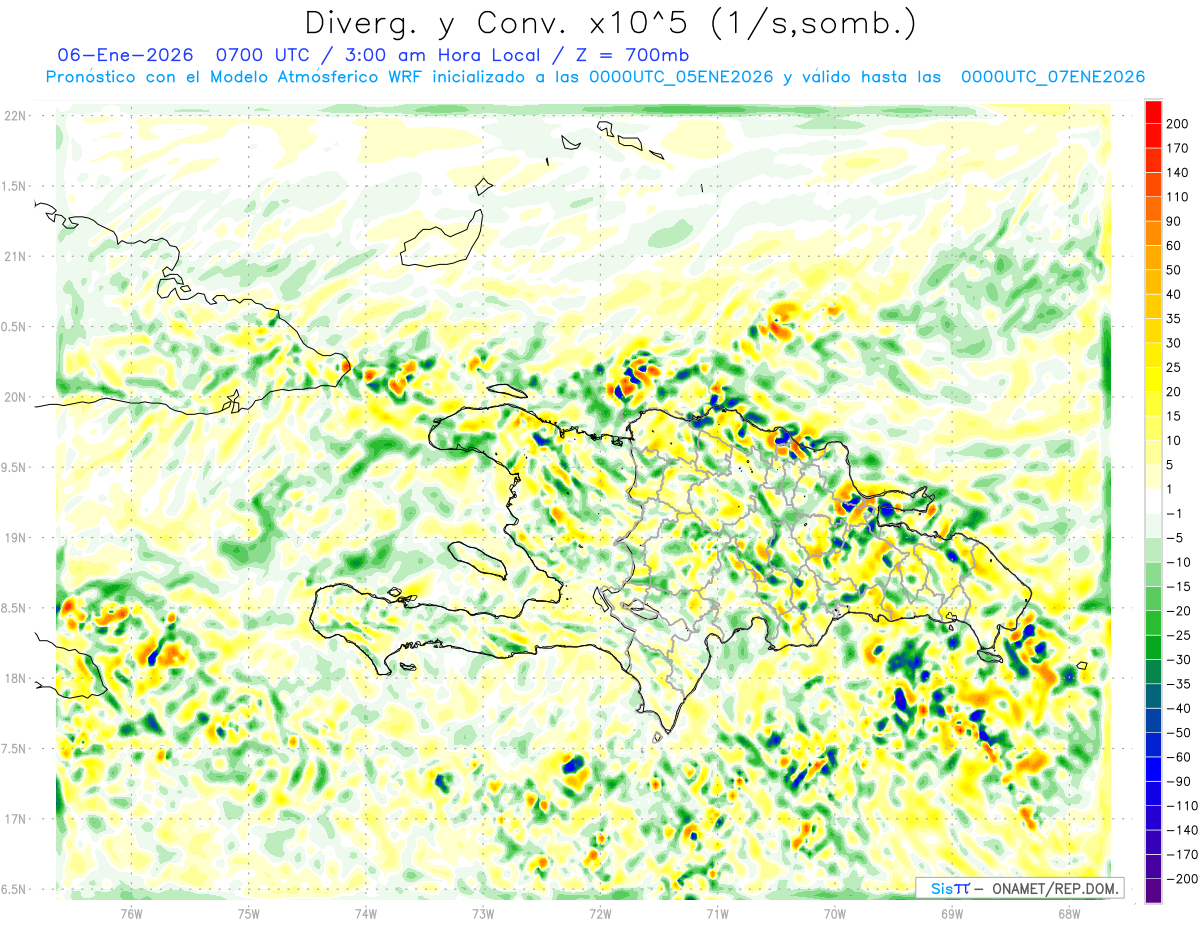Click the '-10' color scale value
1200x927 pixels.
(1179, 563)
